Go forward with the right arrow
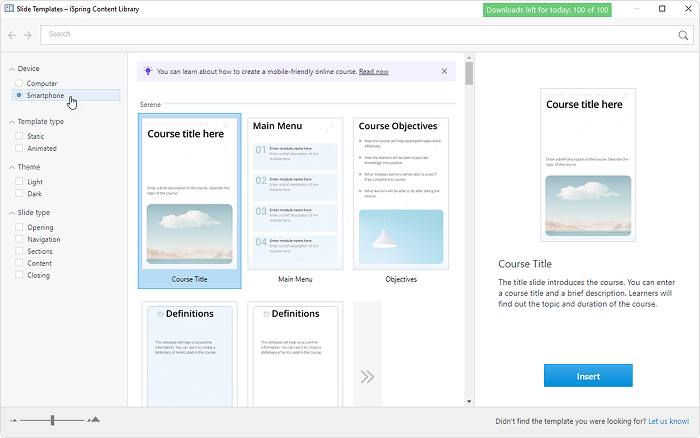 pyautogui.click(x=28, y=35)
